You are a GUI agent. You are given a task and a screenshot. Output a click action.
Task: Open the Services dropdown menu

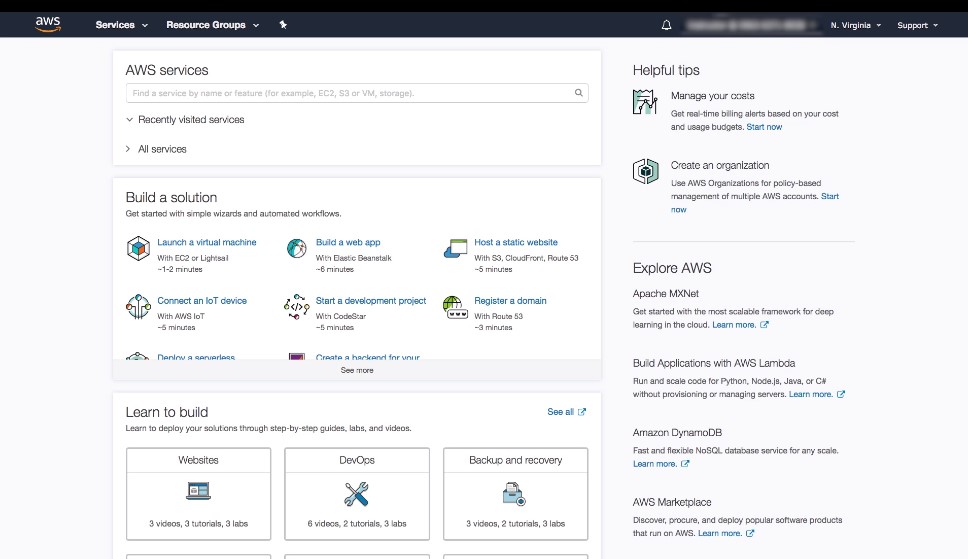pyautogui.click(x=122, y=25)
